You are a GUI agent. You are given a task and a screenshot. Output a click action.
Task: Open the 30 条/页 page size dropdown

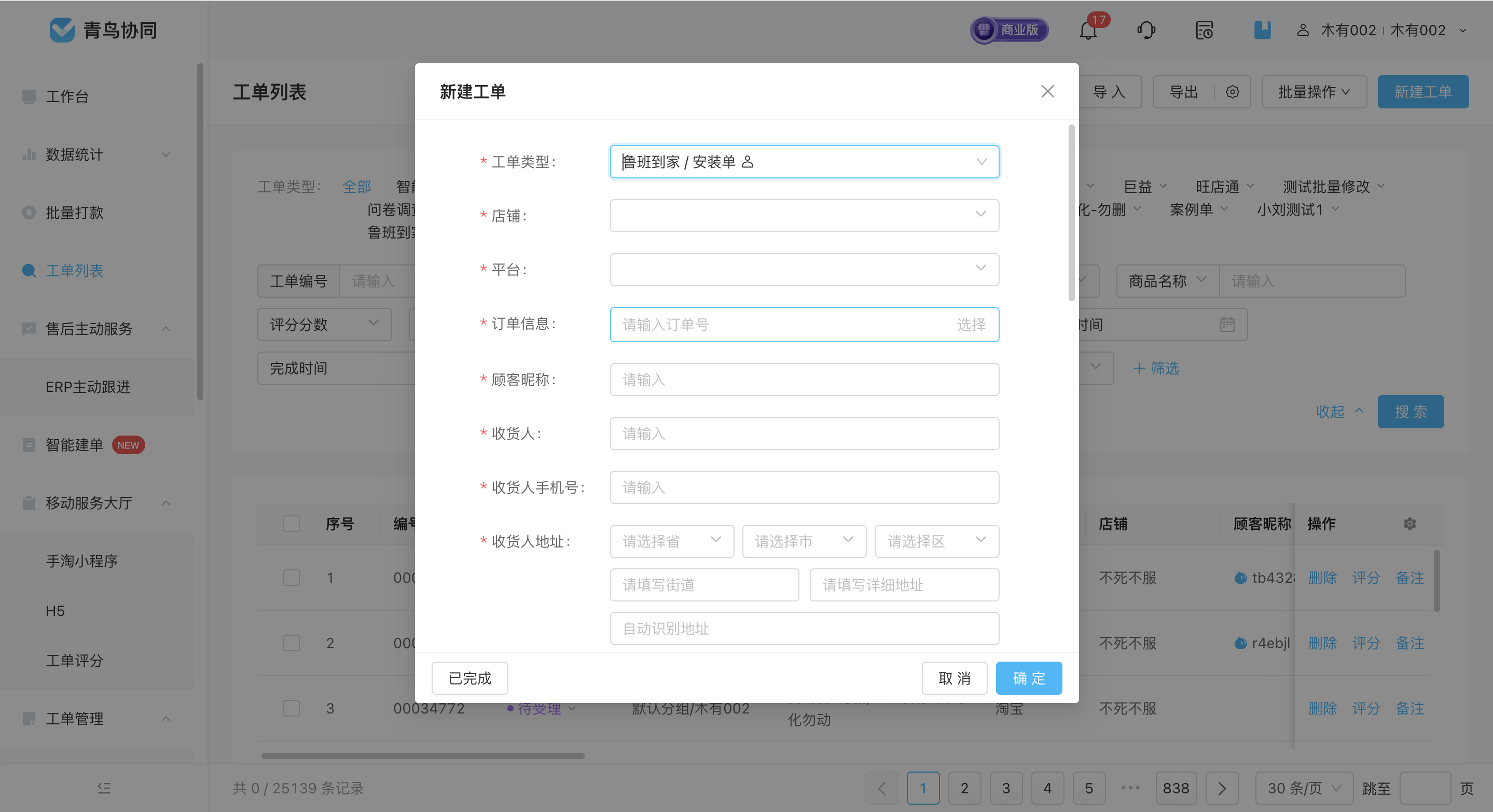(1304, 788)
